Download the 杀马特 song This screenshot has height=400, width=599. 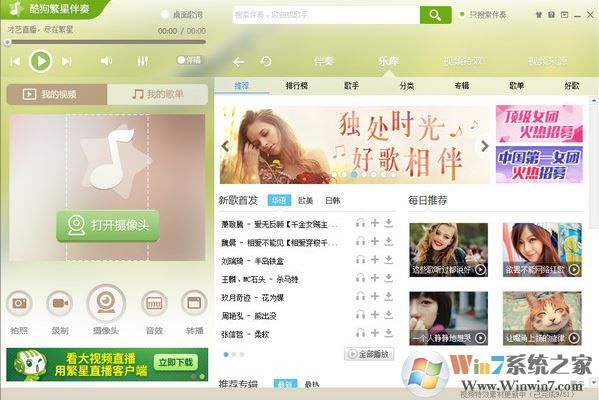click(389, 278)
